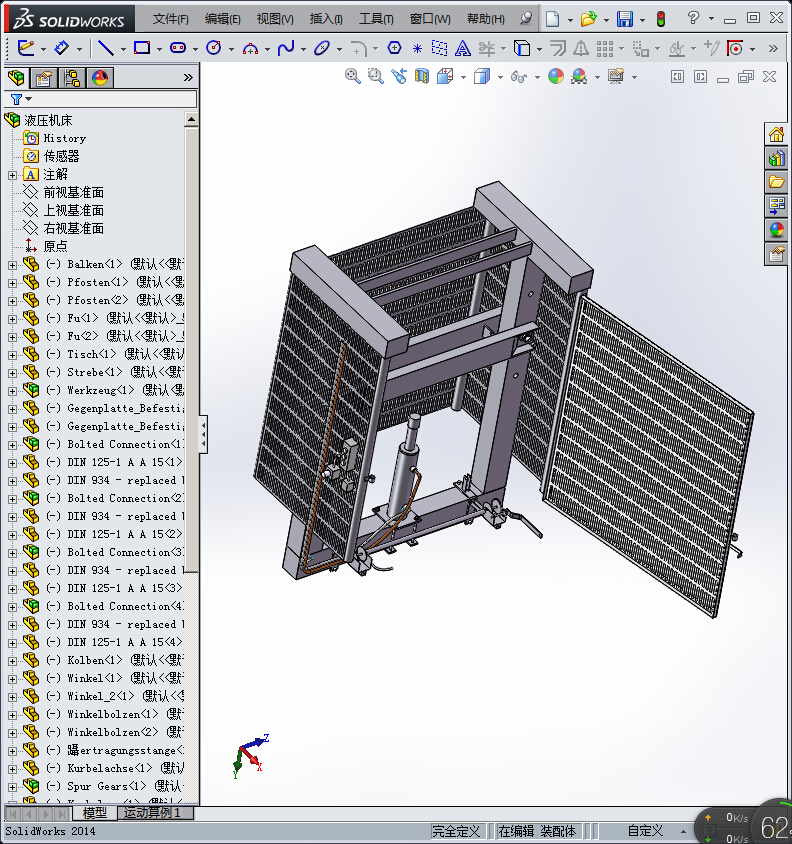This screenshot has height=844, width=792.
Task: Select the Corner Rectangle sketch tool
Action: (141, 48)
